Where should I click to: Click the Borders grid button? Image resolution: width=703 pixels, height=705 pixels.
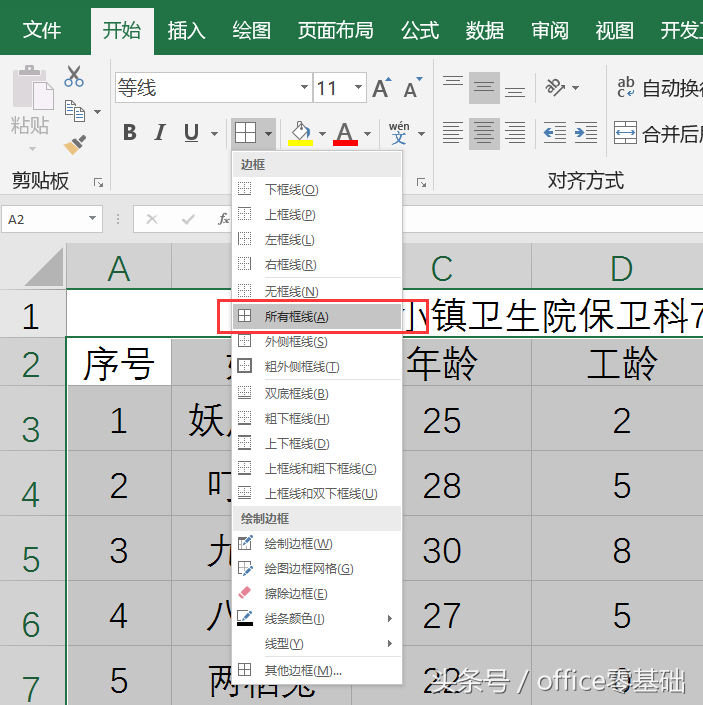pyautogui.click(x=246, y=133)
